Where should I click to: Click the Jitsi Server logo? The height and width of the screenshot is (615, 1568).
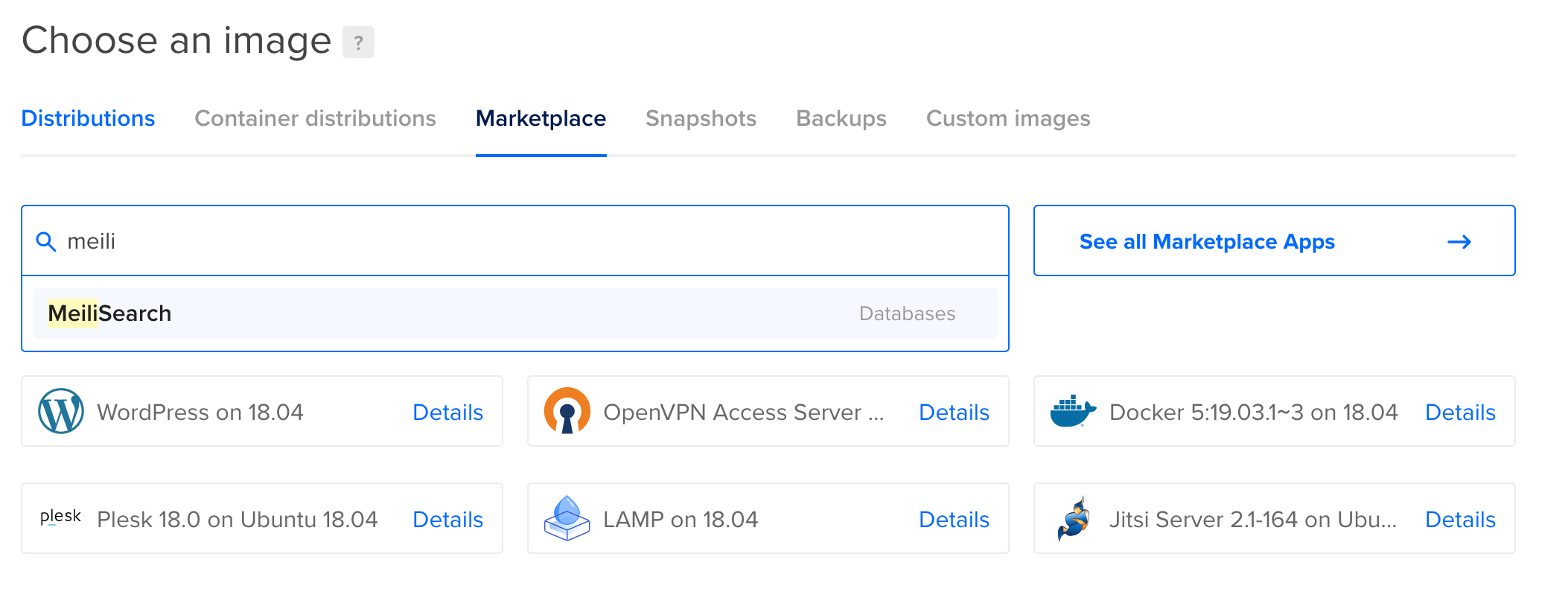pyautogui.click(x=1073, y=518)
